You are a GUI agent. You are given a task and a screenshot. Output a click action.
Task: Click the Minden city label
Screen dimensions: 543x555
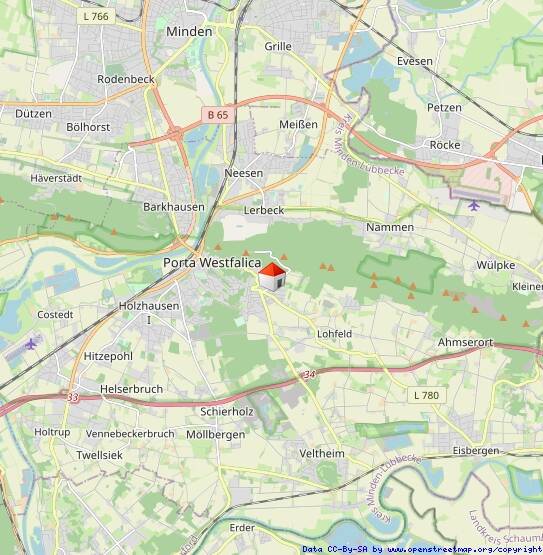189,32
